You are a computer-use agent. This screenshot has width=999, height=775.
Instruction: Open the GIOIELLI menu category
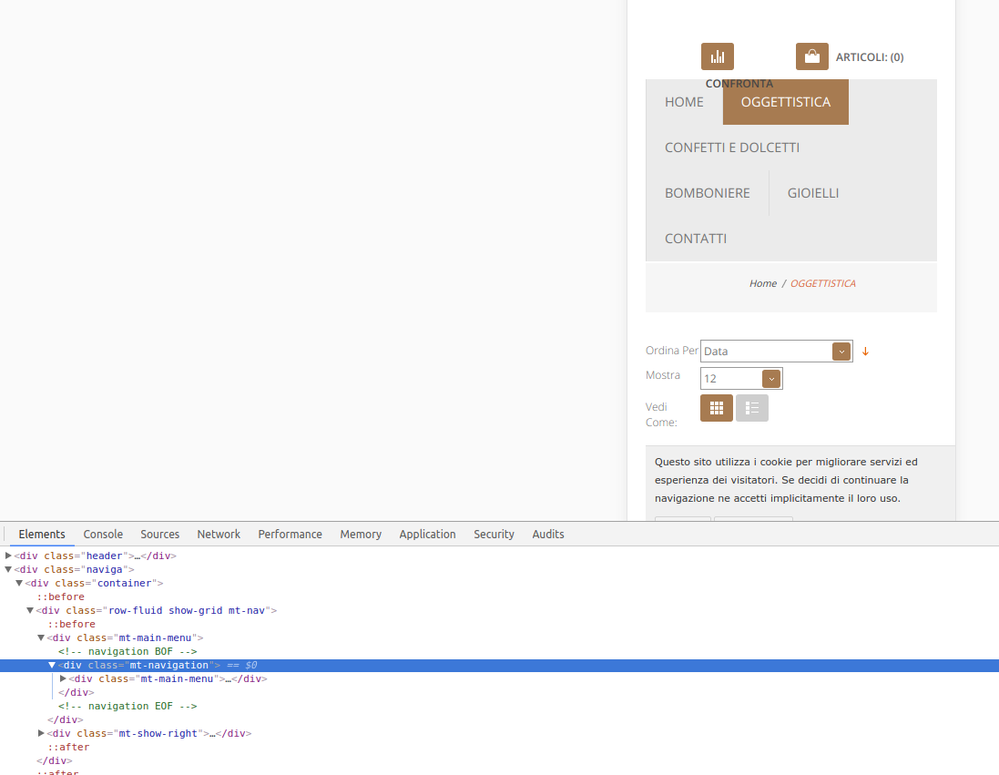813,193
